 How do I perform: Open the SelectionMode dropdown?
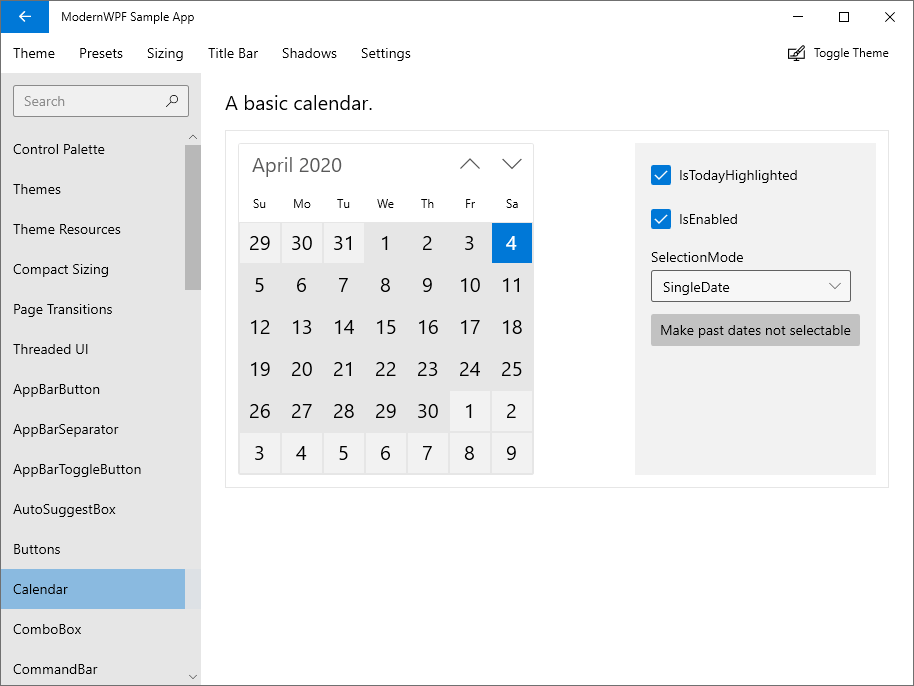[x=750, y=286]
